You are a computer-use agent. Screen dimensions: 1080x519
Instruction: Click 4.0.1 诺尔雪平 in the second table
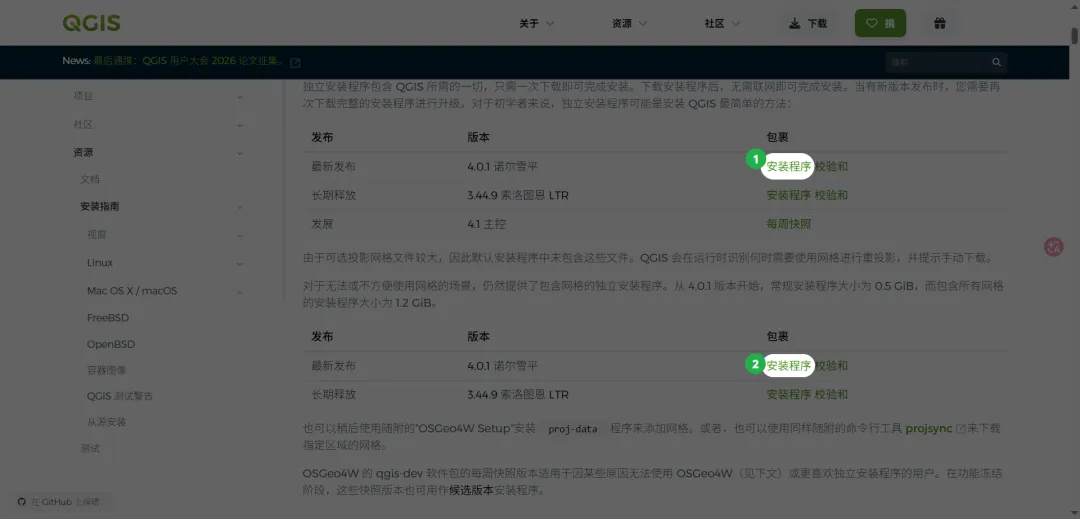coord(501,366)
